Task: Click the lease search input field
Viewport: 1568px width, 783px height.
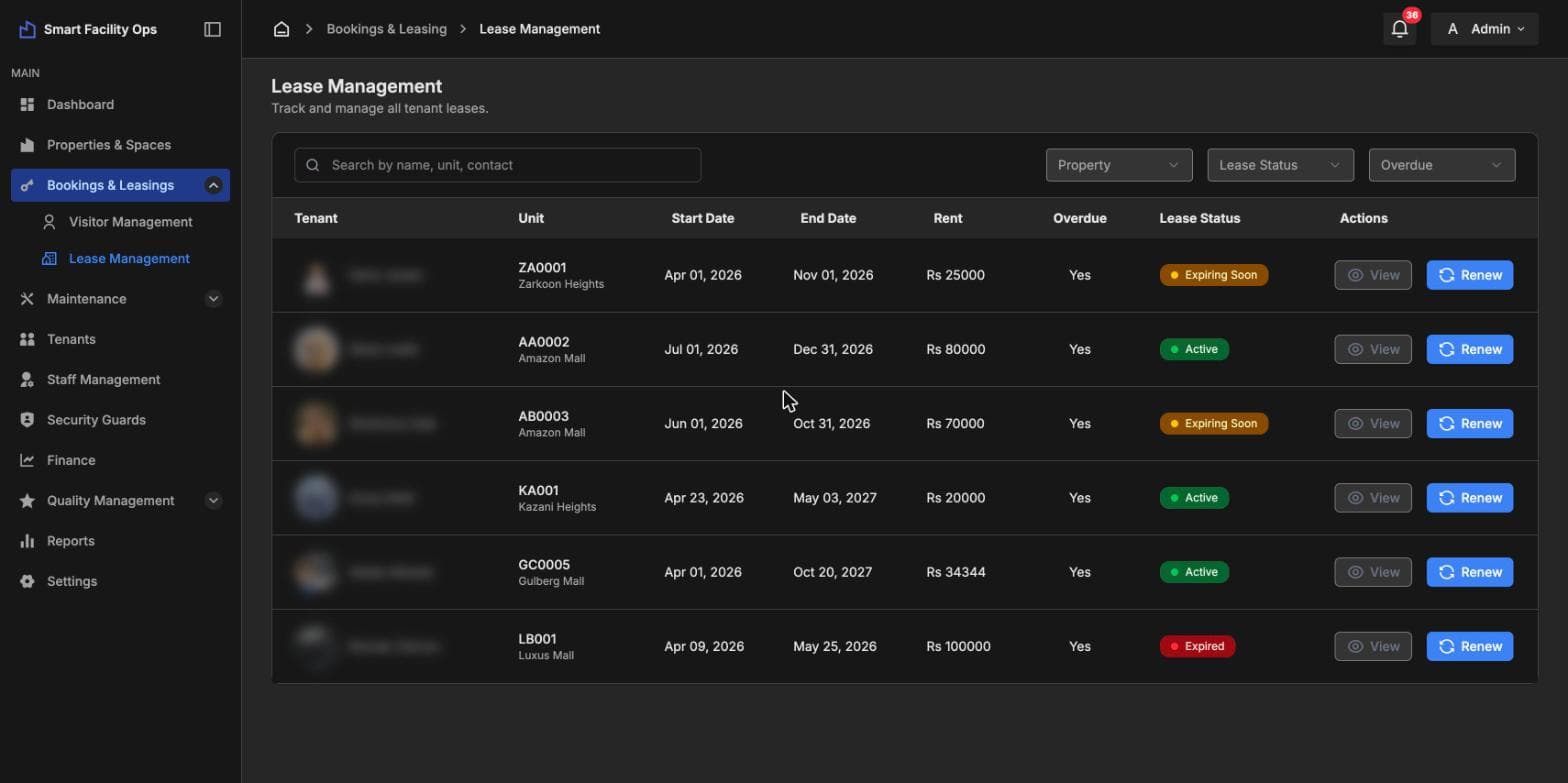Action: pos(497,165)
